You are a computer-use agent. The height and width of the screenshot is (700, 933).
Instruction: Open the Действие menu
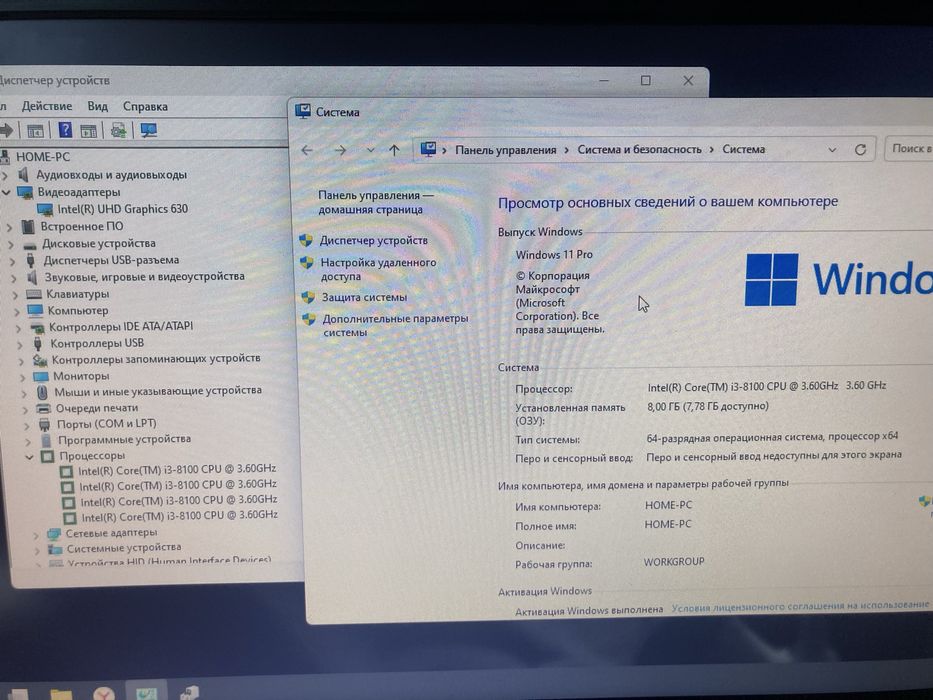click(47, 107)
